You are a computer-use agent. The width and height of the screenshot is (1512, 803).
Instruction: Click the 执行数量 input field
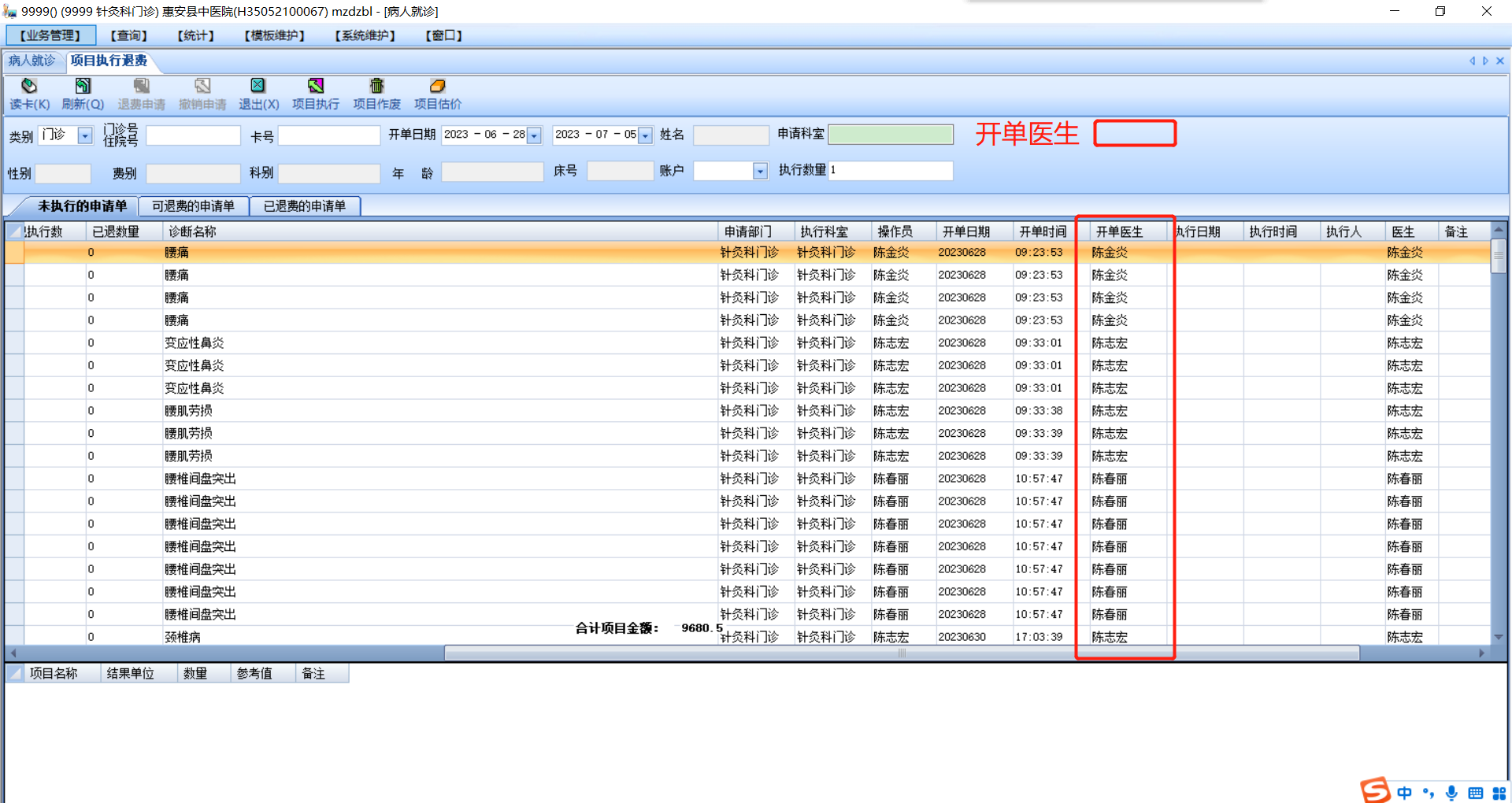(891, 171)
